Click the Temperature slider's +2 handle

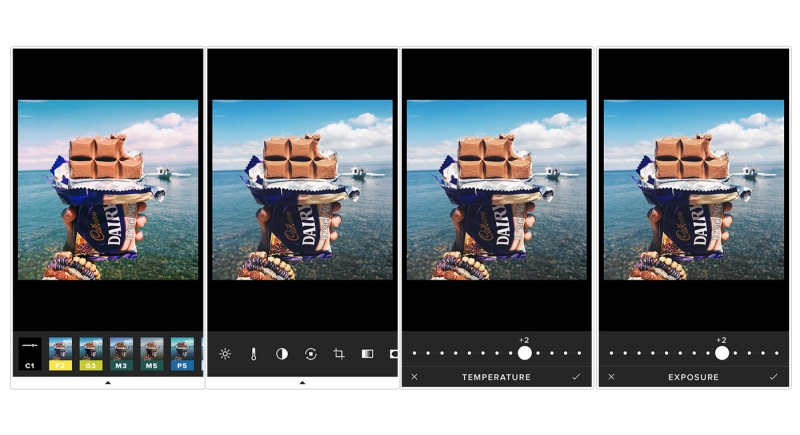pyautogui.click(x=524, y=353)
